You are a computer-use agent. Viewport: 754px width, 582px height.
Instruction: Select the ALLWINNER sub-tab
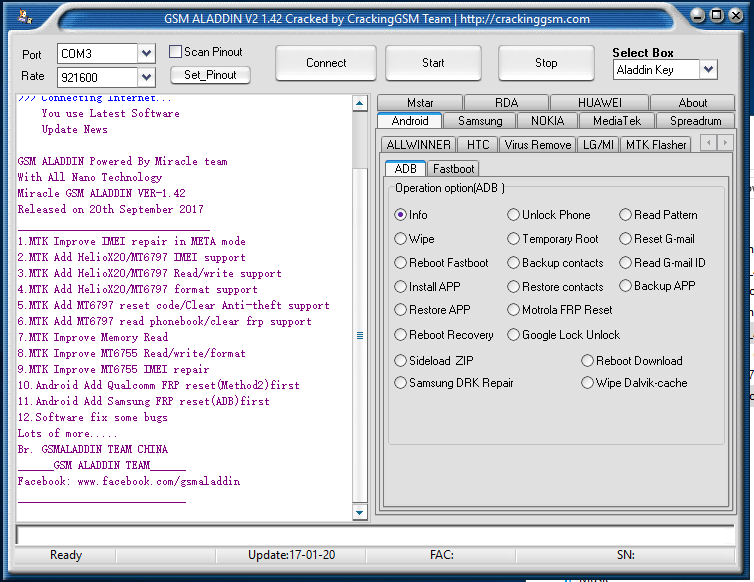tap(418, 145)
